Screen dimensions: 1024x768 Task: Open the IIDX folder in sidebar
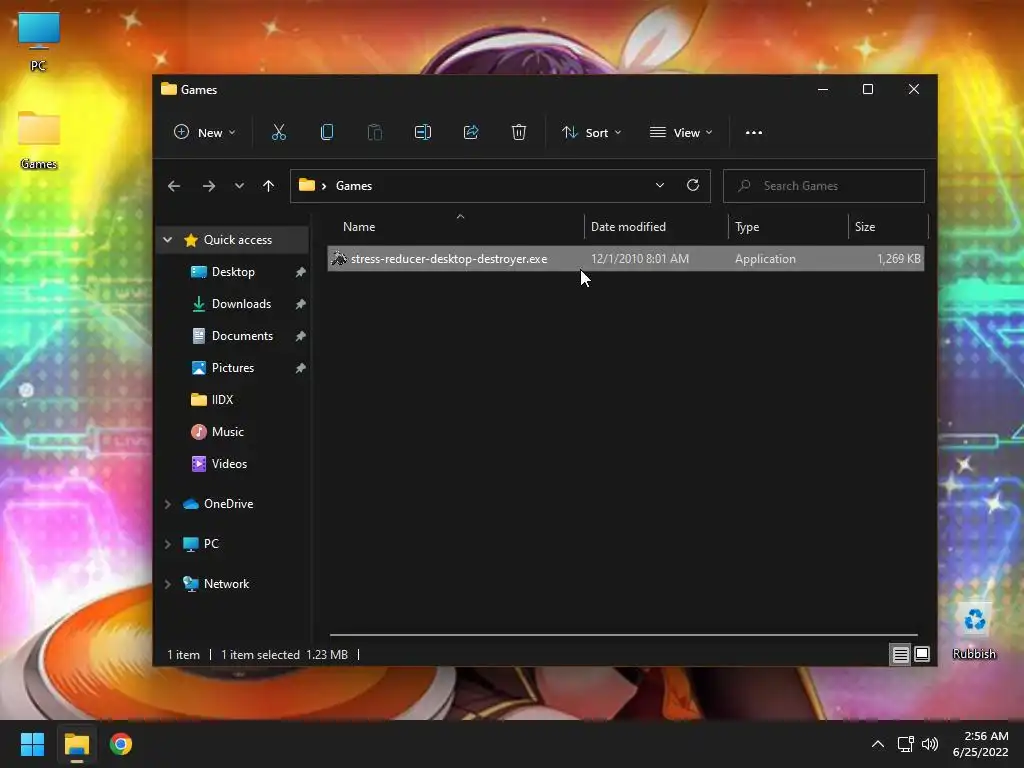pyautogui.click(x=222, y=400)
